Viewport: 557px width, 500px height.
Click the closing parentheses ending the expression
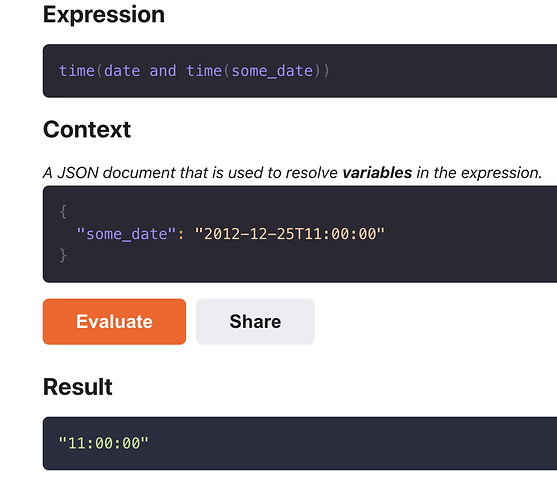tap(322, 71)
